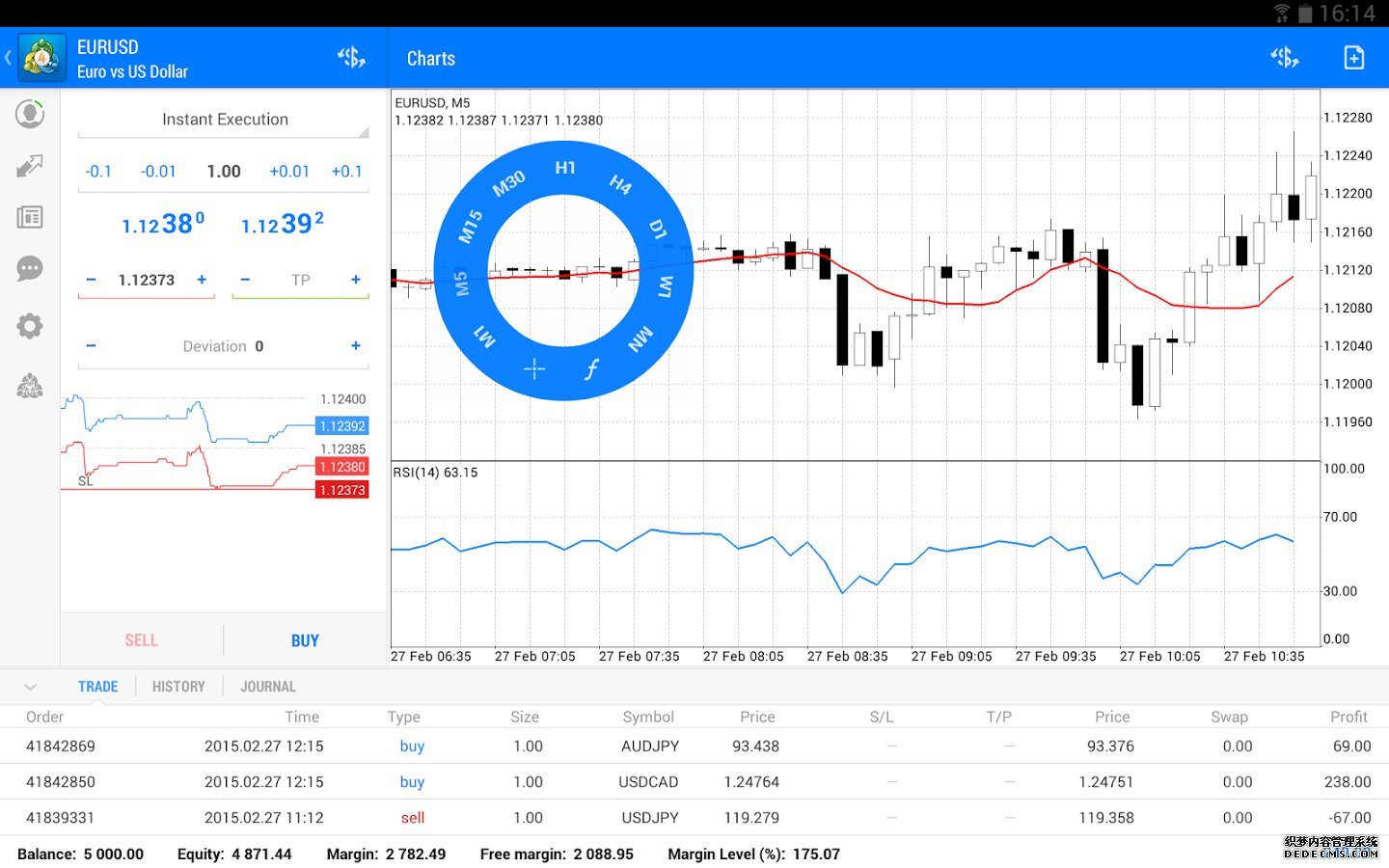Viewport: 1389px width, 868px height.
Task: Open the Instant Execution order type dropdown
Action: [224, 120]
